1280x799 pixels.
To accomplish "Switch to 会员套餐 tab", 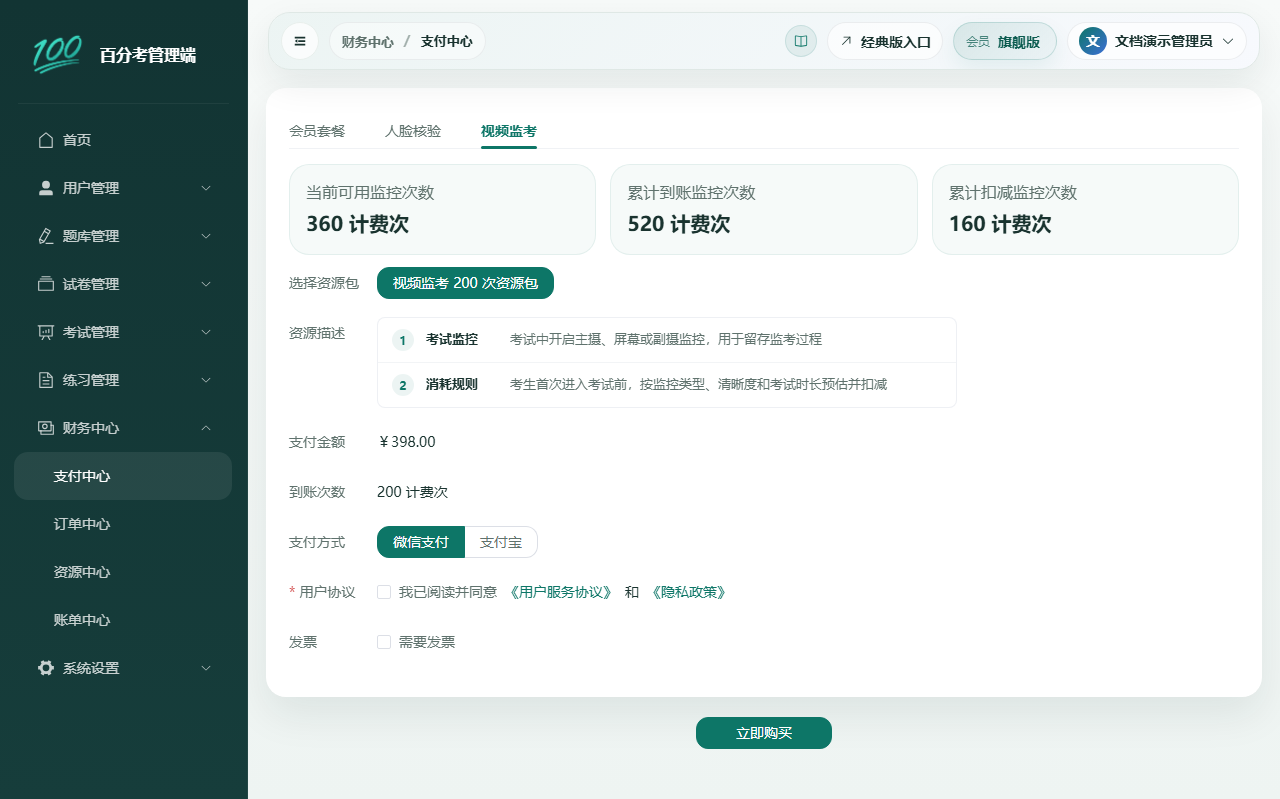I will click(317, 131).
